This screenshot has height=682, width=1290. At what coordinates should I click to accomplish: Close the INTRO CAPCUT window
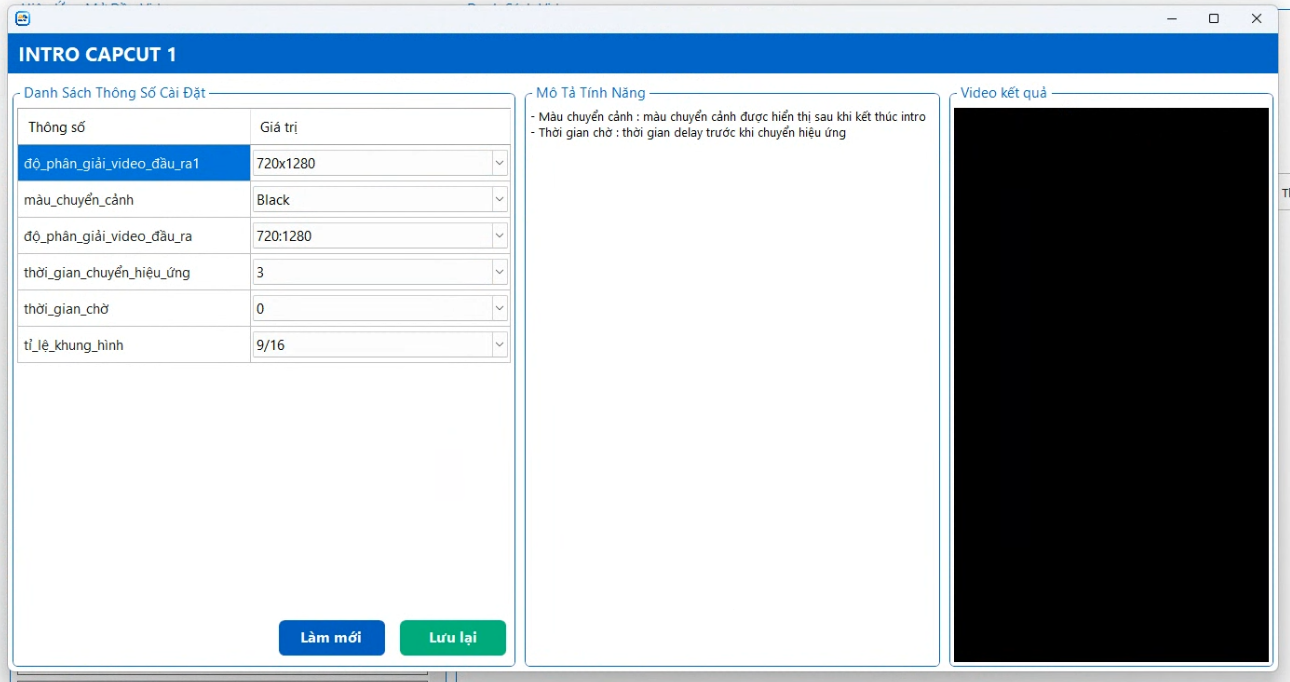[x=1257, y=18]
